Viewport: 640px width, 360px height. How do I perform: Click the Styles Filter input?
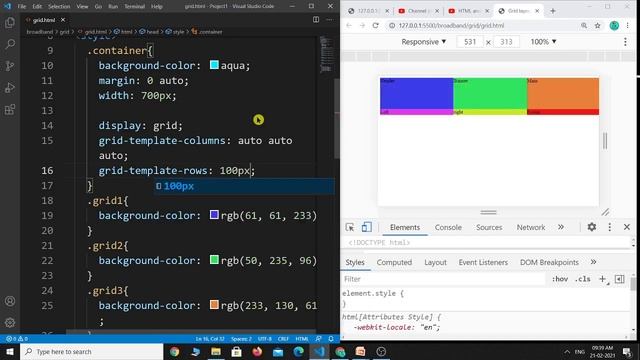[444, 279]
